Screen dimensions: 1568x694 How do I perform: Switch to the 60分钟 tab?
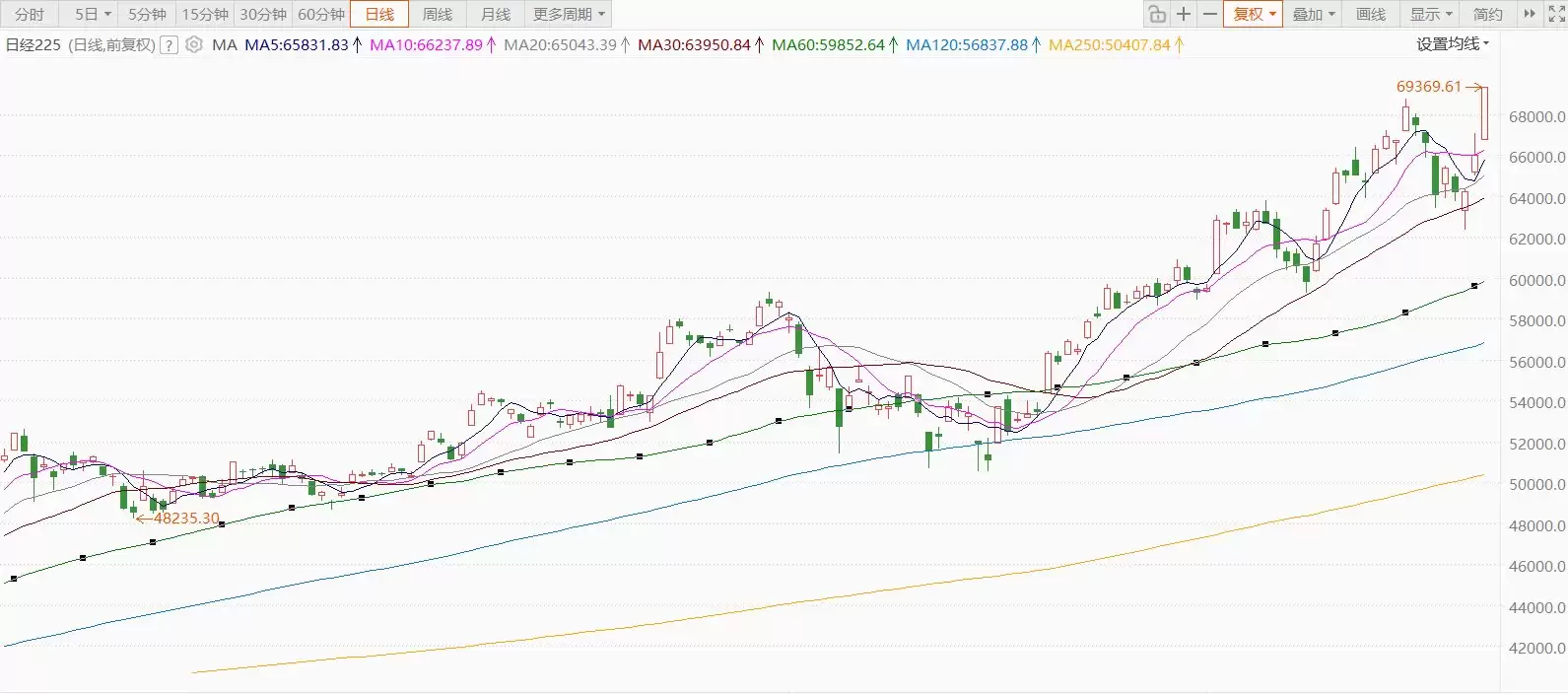pyautogui.click(x=321, y=14)
